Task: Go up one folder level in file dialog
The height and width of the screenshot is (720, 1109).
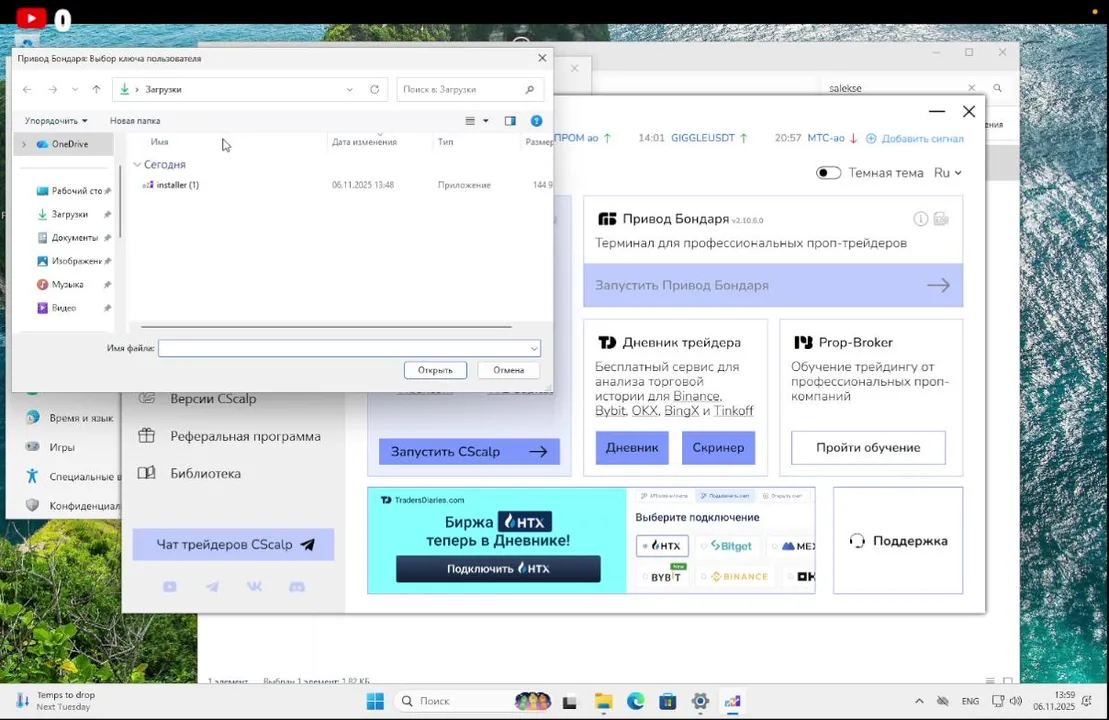Action: click(x=96, y=89)
